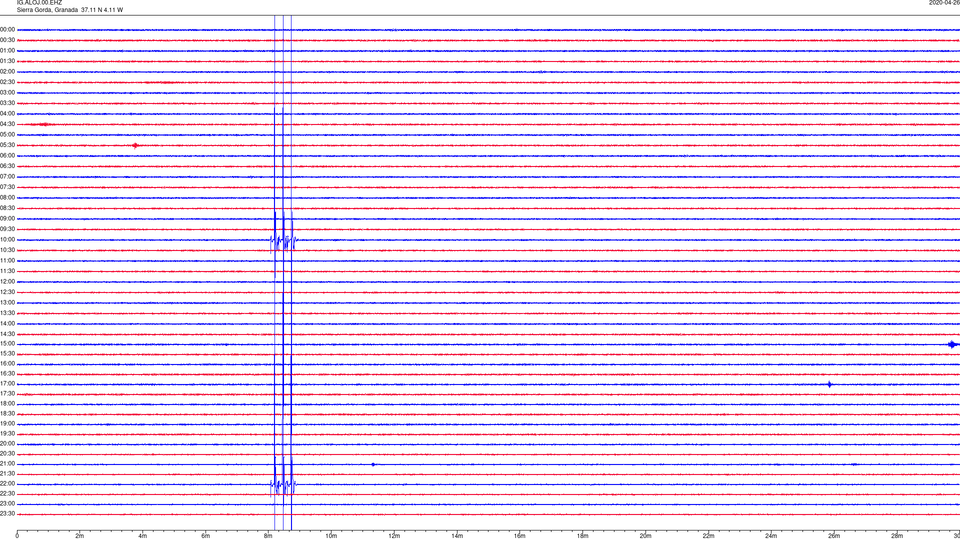This screenshot has height=540, width=960.
Task: Click the blue dot event on 21:00 trace
Action: 373,465
